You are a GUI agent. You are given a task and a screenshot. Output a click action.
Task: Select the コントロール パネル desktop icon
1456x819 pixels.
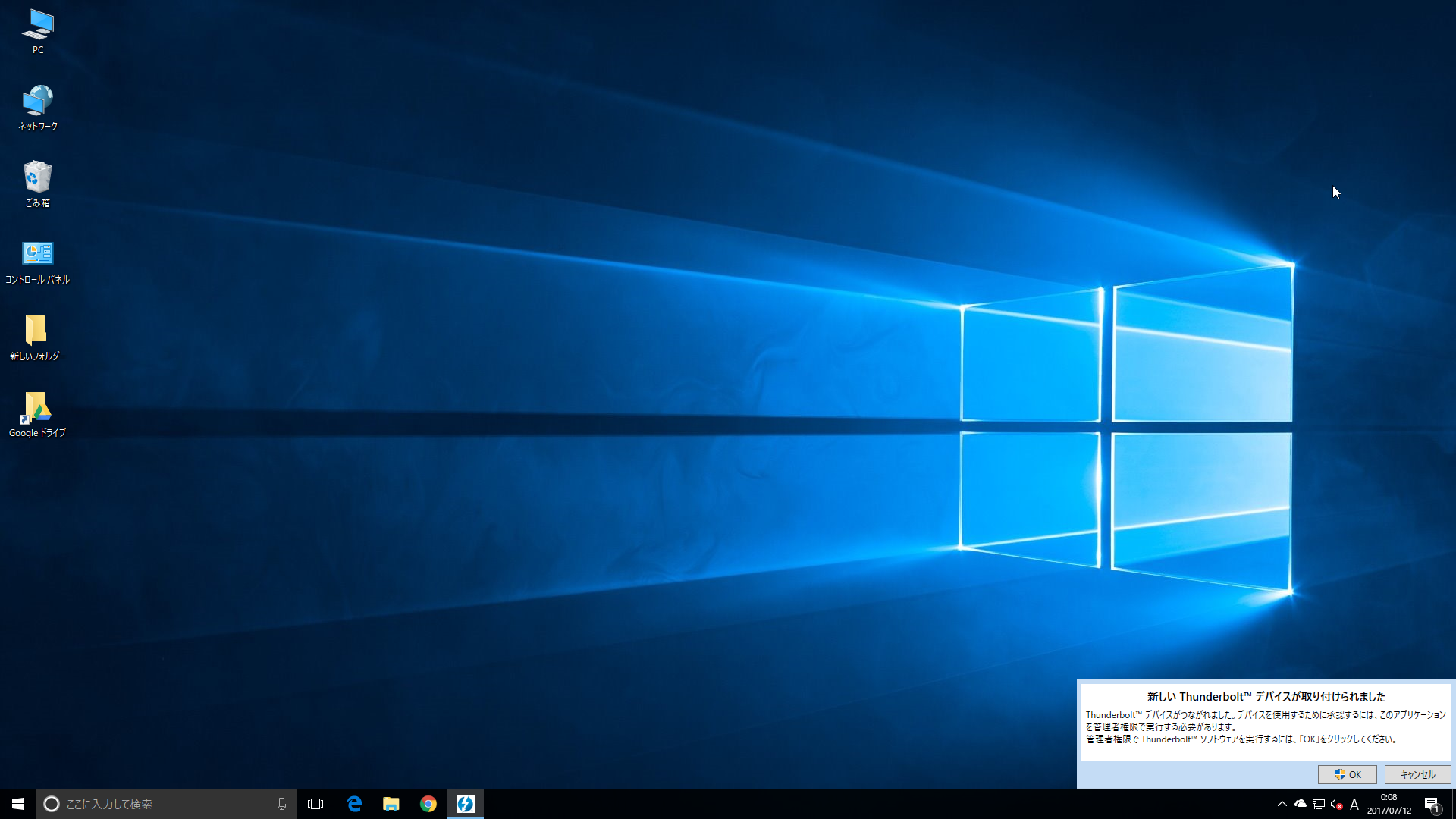[x=38, y=262]
